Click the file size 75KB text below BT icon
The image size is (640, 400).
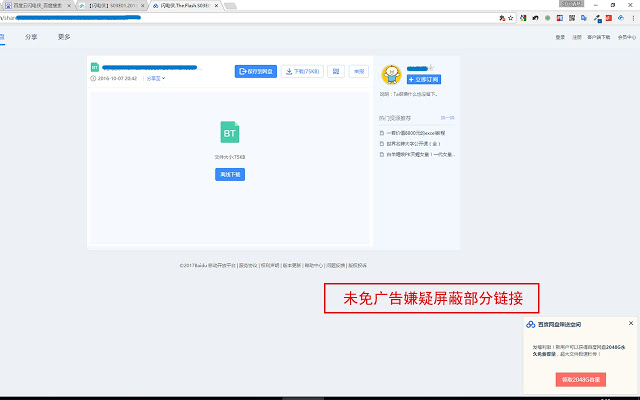click(x=230, y=157)
